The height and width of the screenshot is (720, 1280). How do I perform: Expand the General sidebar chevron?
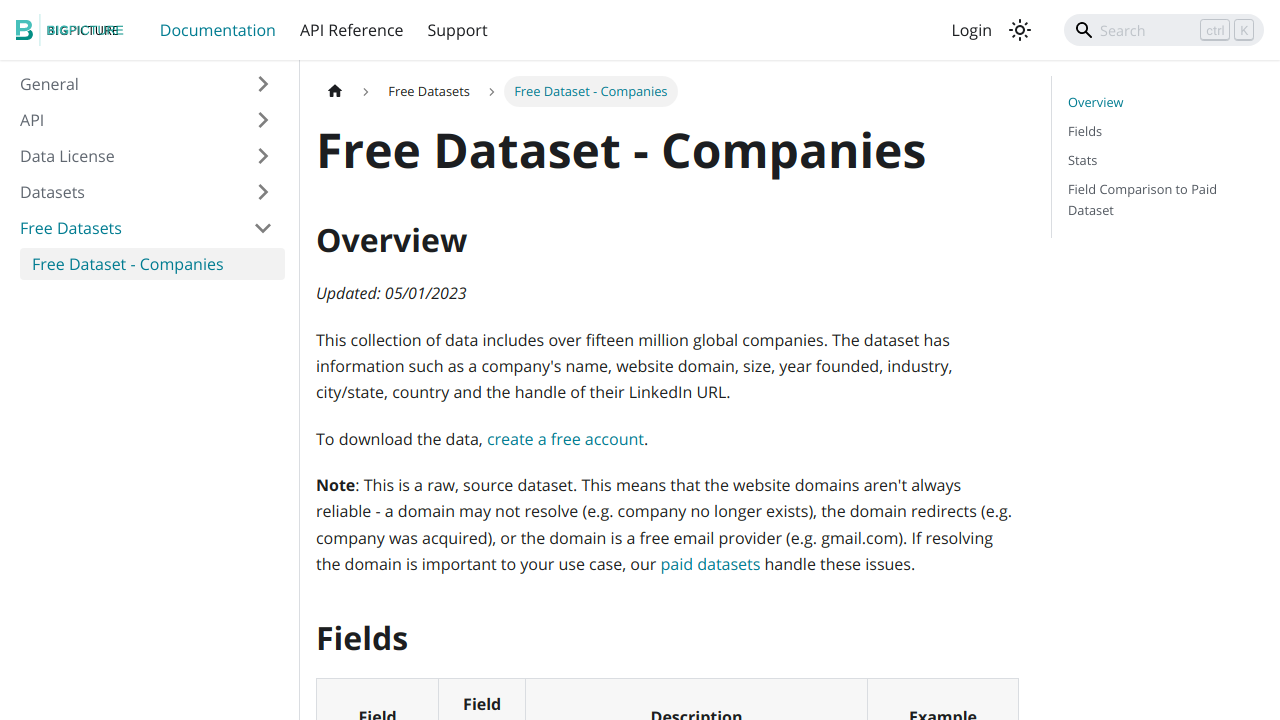click(263, 84)
